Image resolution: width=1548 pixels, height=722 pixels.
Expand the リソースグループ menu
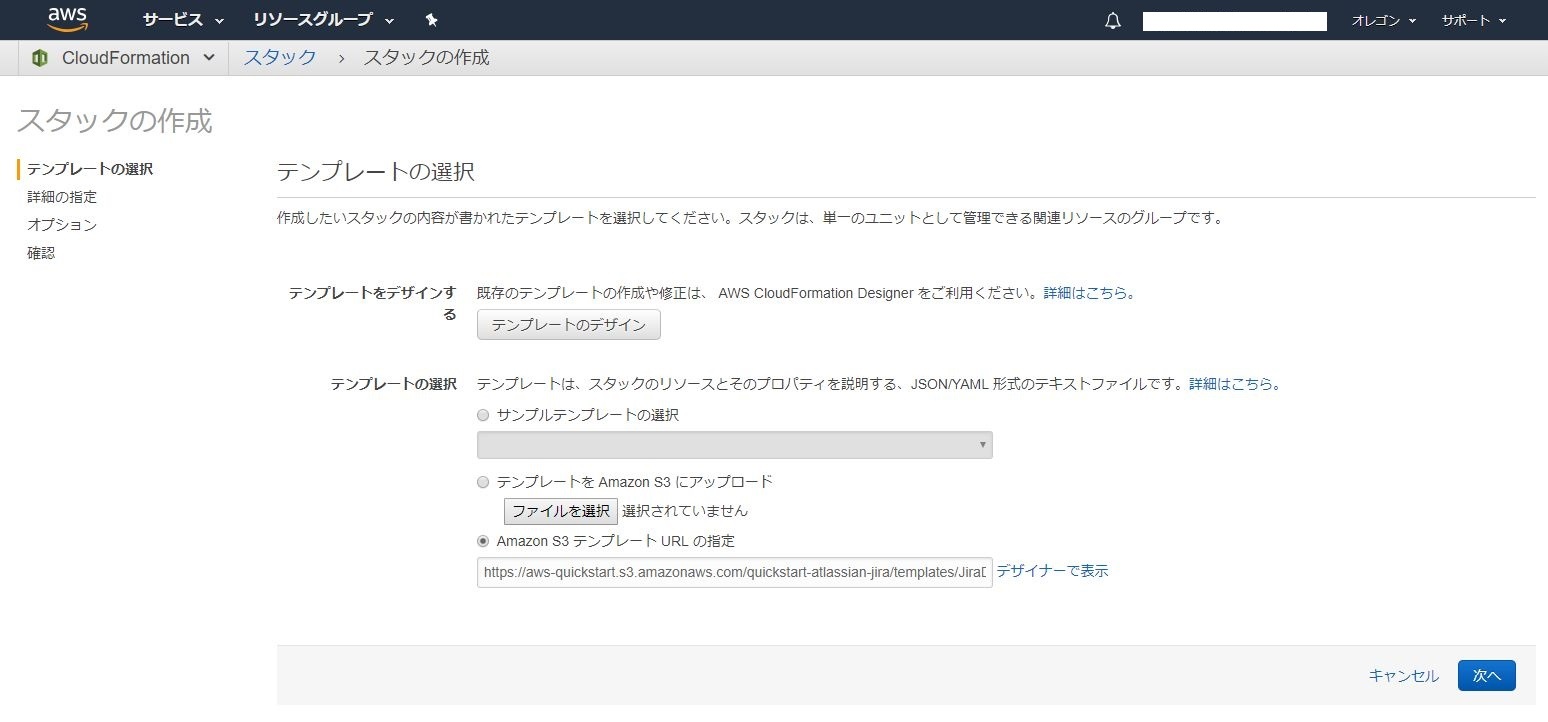pyautogui.click(x=323, y=20)
